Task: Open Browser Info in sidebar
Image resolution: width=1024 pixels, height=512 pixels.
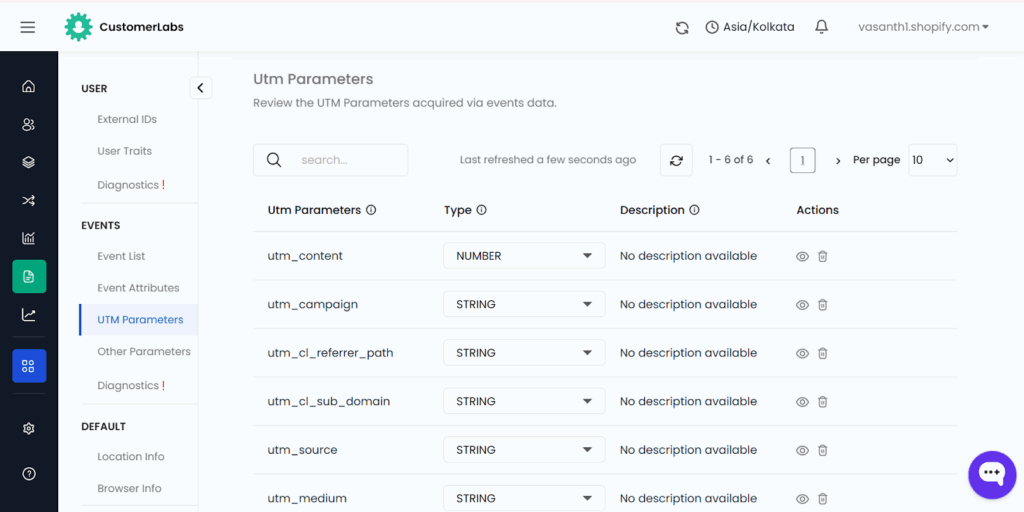Action: tap(129, 488)
